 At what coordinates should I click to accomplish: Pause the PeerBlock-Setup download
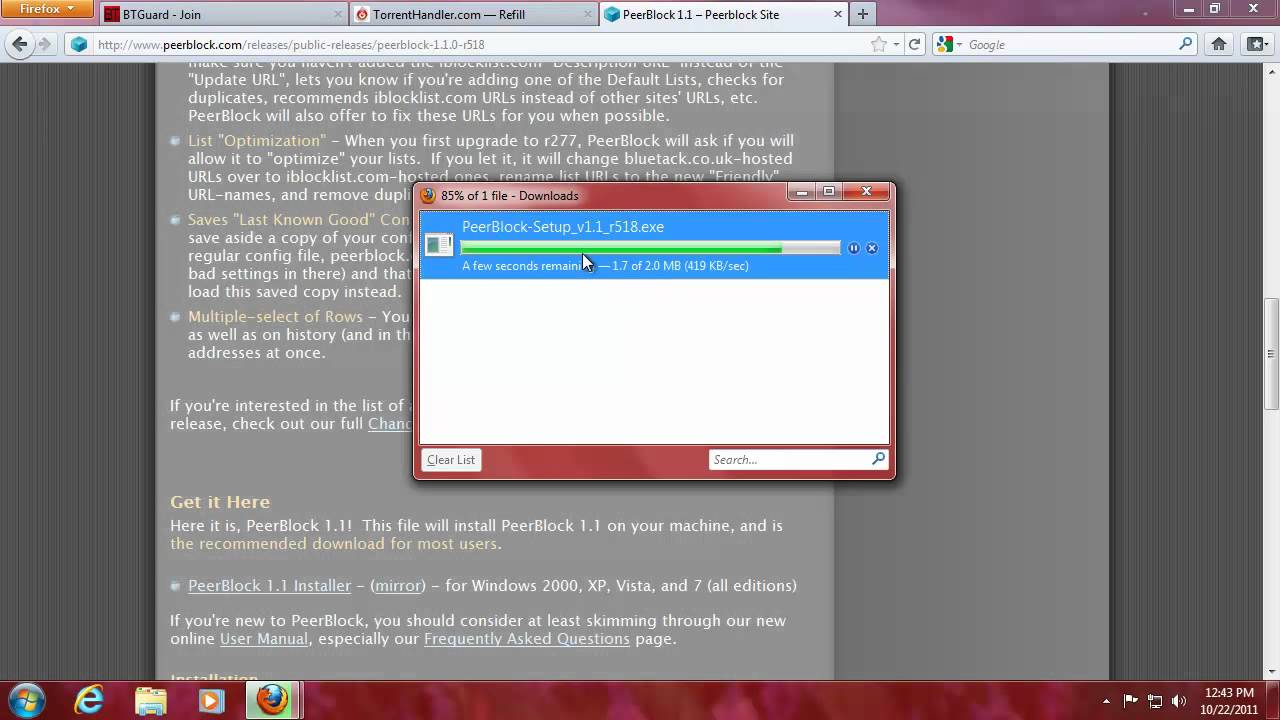click(x=853, y=248)
